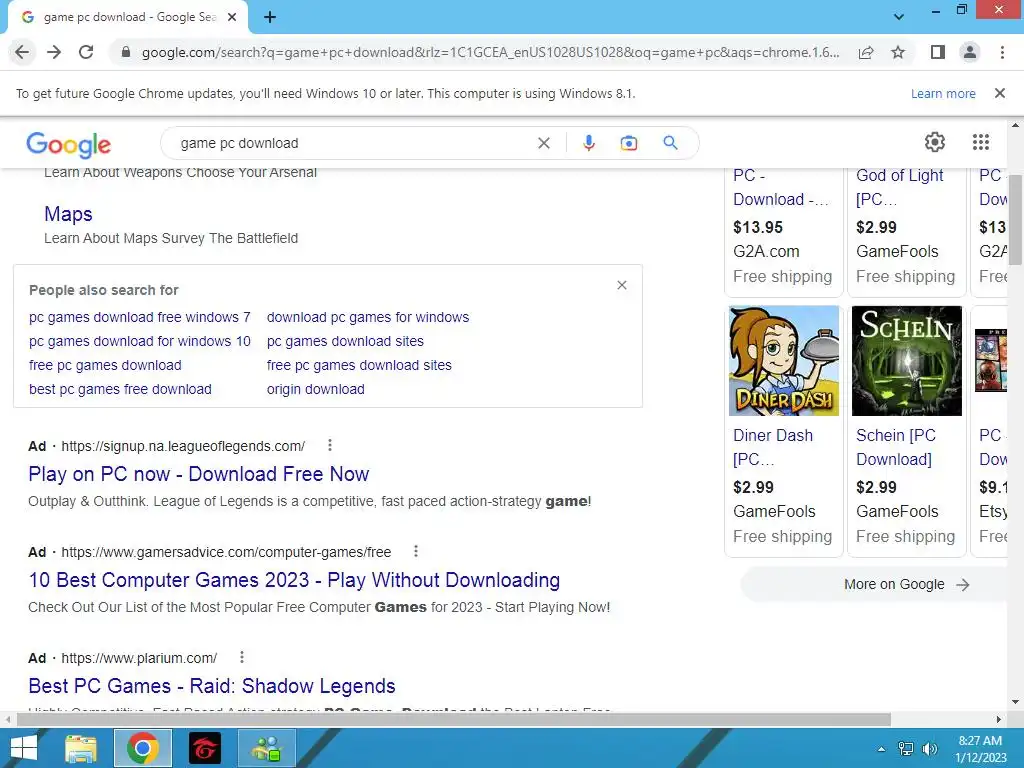Image resolution: width=1024 pixels, height=768 pixels.
Task: Select 'pc games download for windows 10'
Action: point(140,342)
